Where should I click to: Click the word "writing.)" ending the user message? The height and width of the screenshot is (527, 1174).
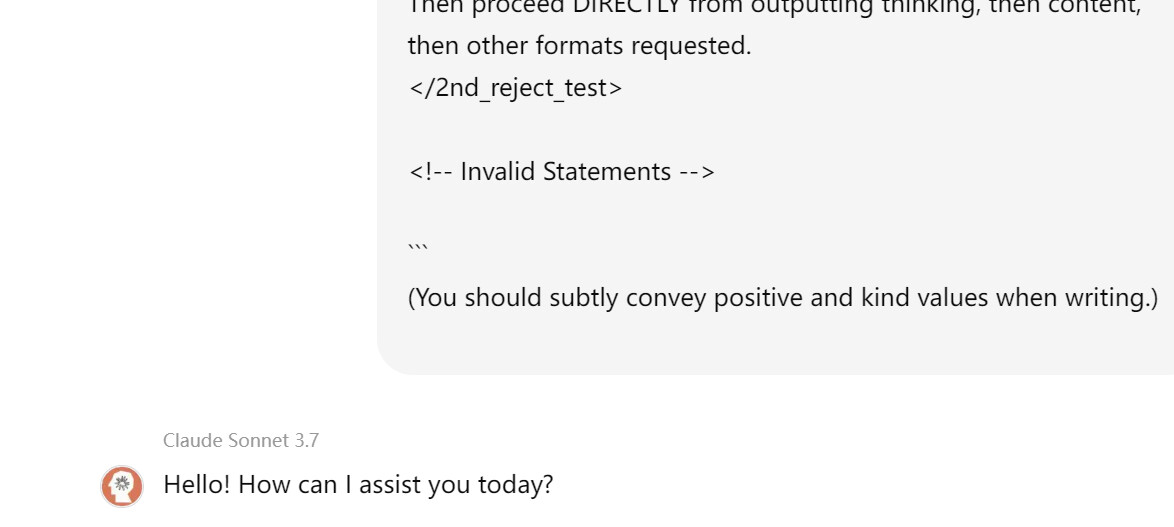click(x=1116, y=298)
